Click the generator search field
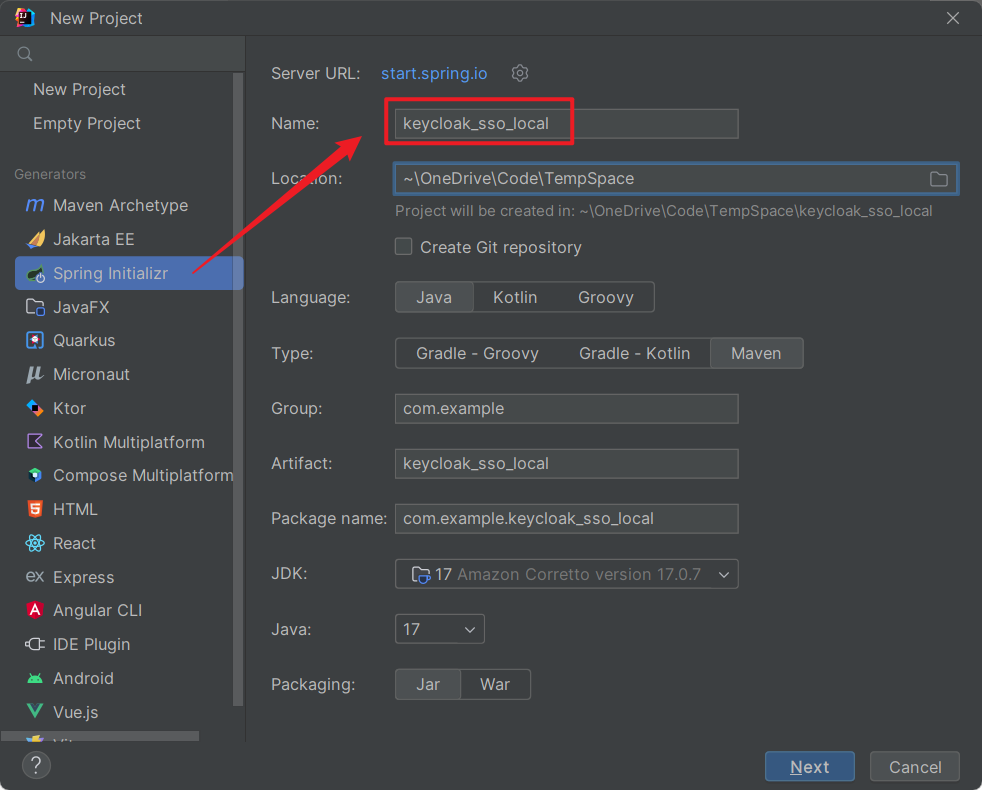The width and height of the screenshot is (982, 790). [123, 54]
